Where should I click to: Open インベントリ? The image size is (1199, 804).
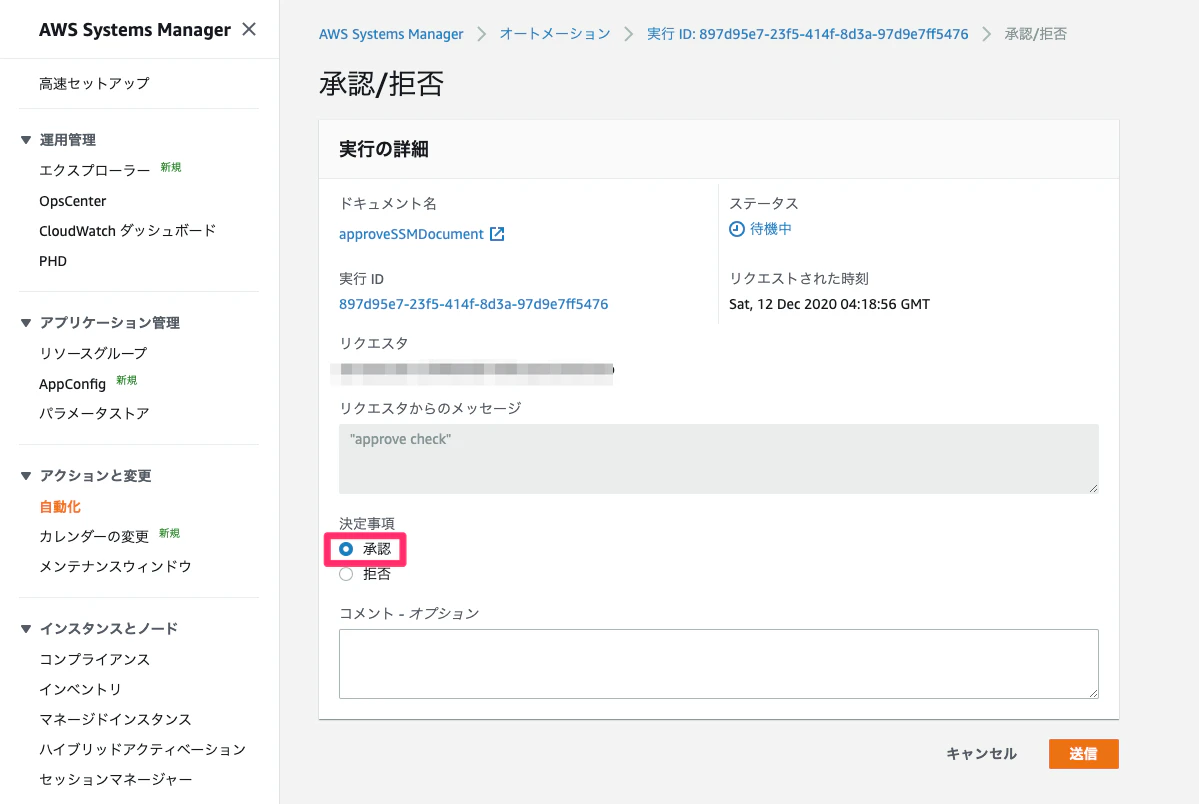[x=80, y=690]
